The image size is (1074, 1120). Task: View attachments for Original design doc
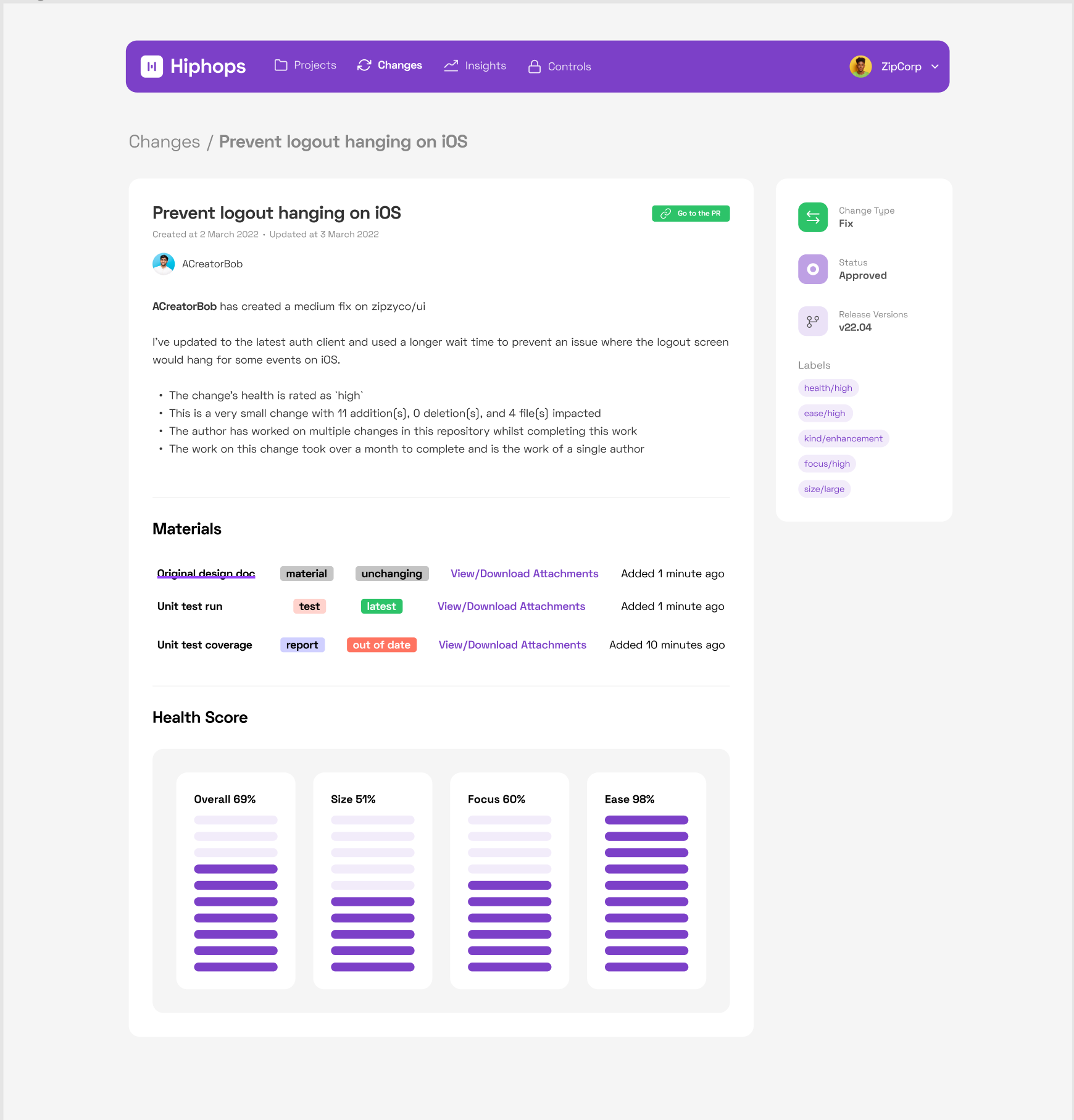click(525, 574)
